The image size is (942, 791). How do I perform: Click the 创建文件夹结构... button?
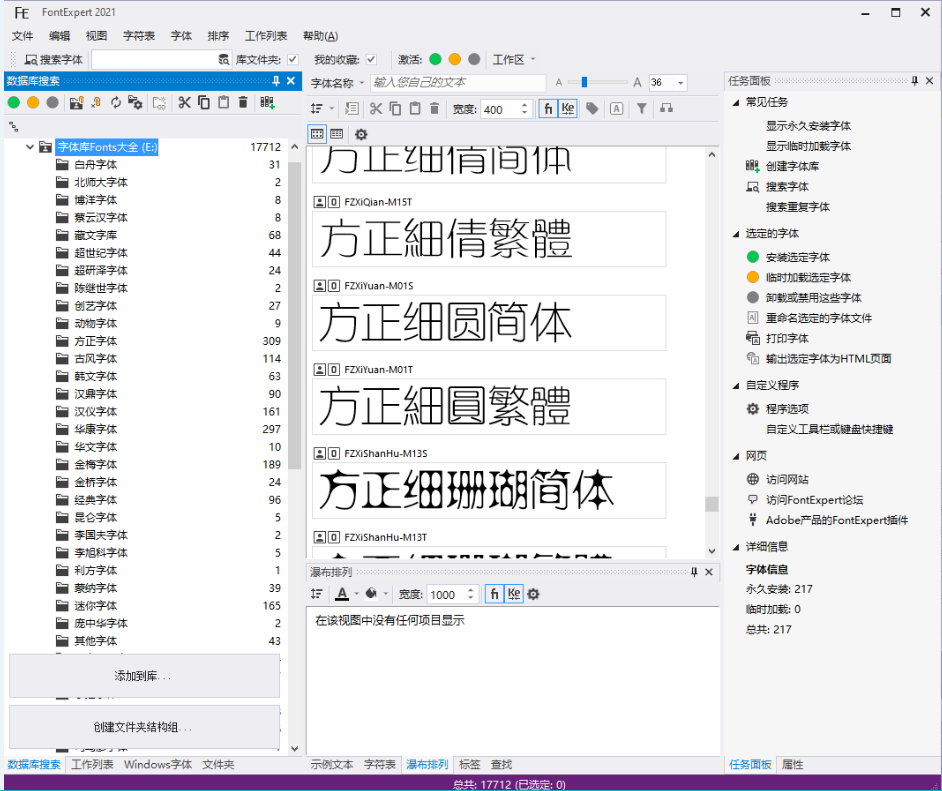tap(144, 727)
